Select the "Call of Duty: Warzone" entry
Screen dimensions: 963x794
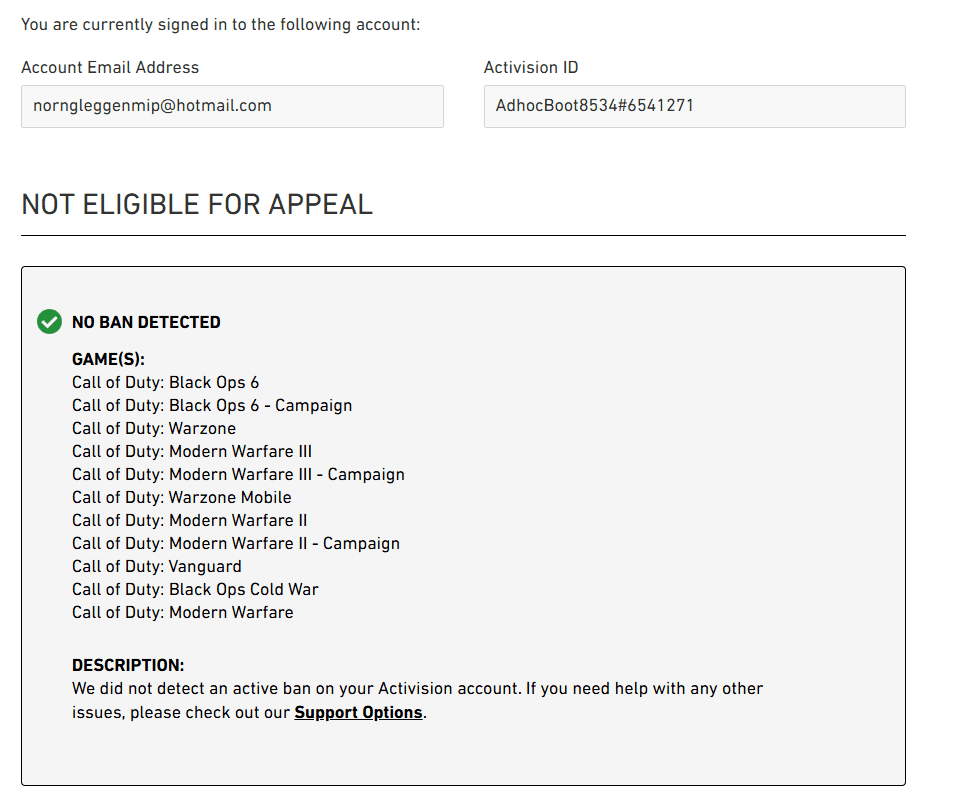coord(154,428)
